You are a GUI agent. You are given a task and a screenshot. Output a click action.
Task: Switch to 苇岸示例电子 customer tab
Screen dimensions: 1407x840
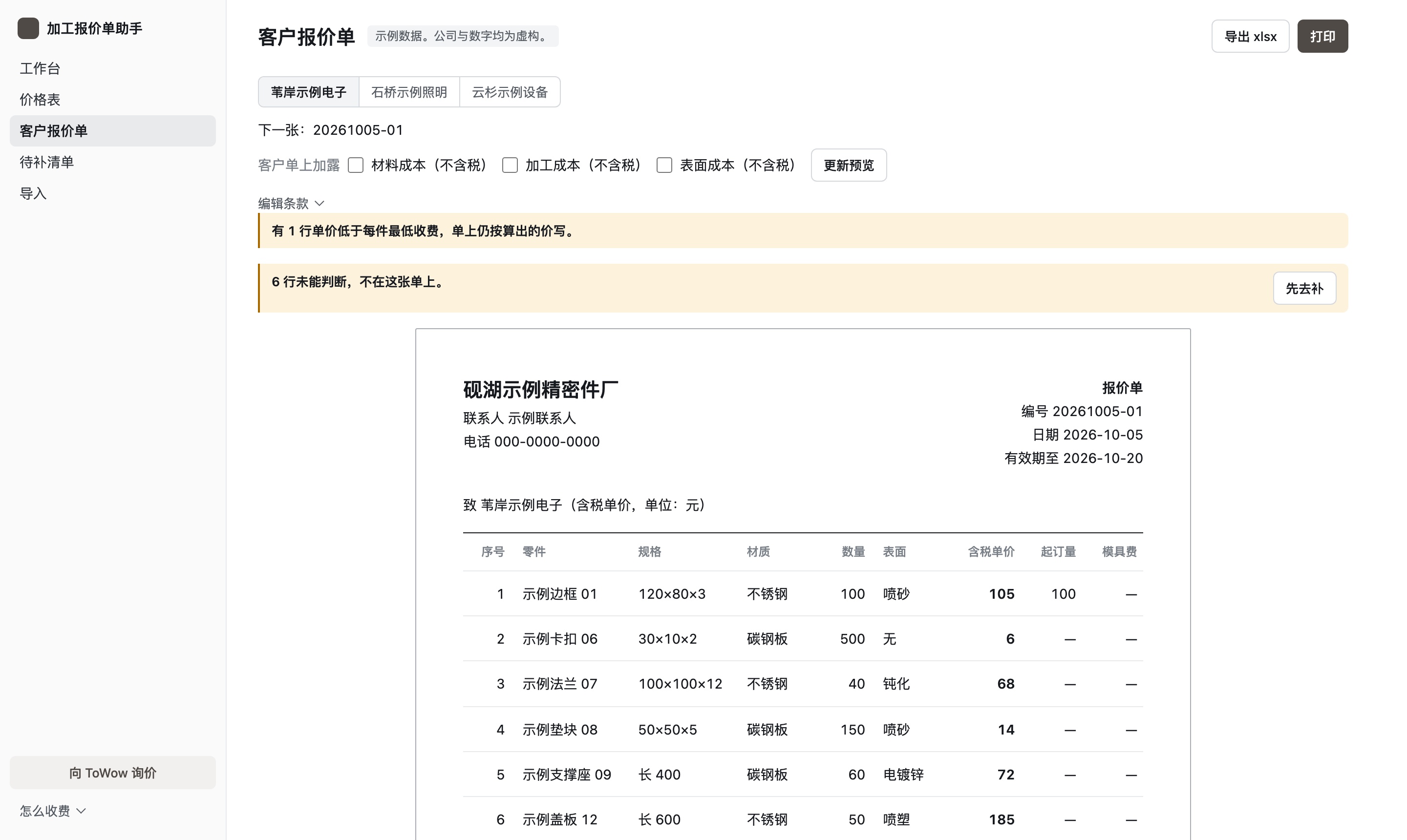coord(309,92)
